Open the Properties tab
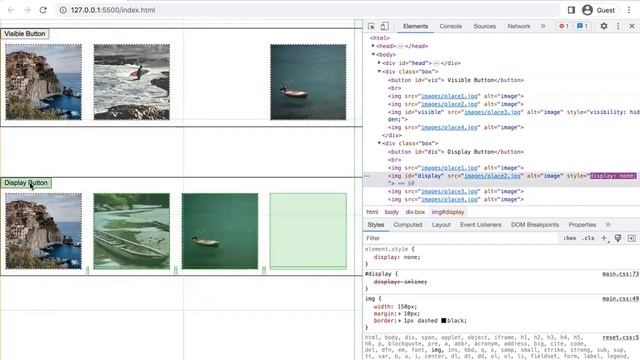This screenshot has width=640, height=360. point(582,225)
